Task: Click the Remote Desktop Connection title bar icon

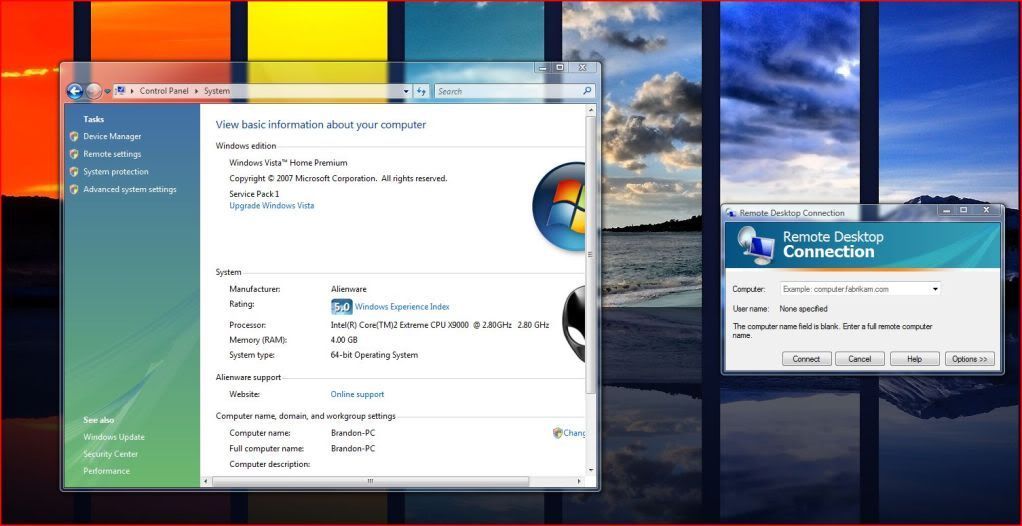Action: pyautogui.click(x=732, y=212)
